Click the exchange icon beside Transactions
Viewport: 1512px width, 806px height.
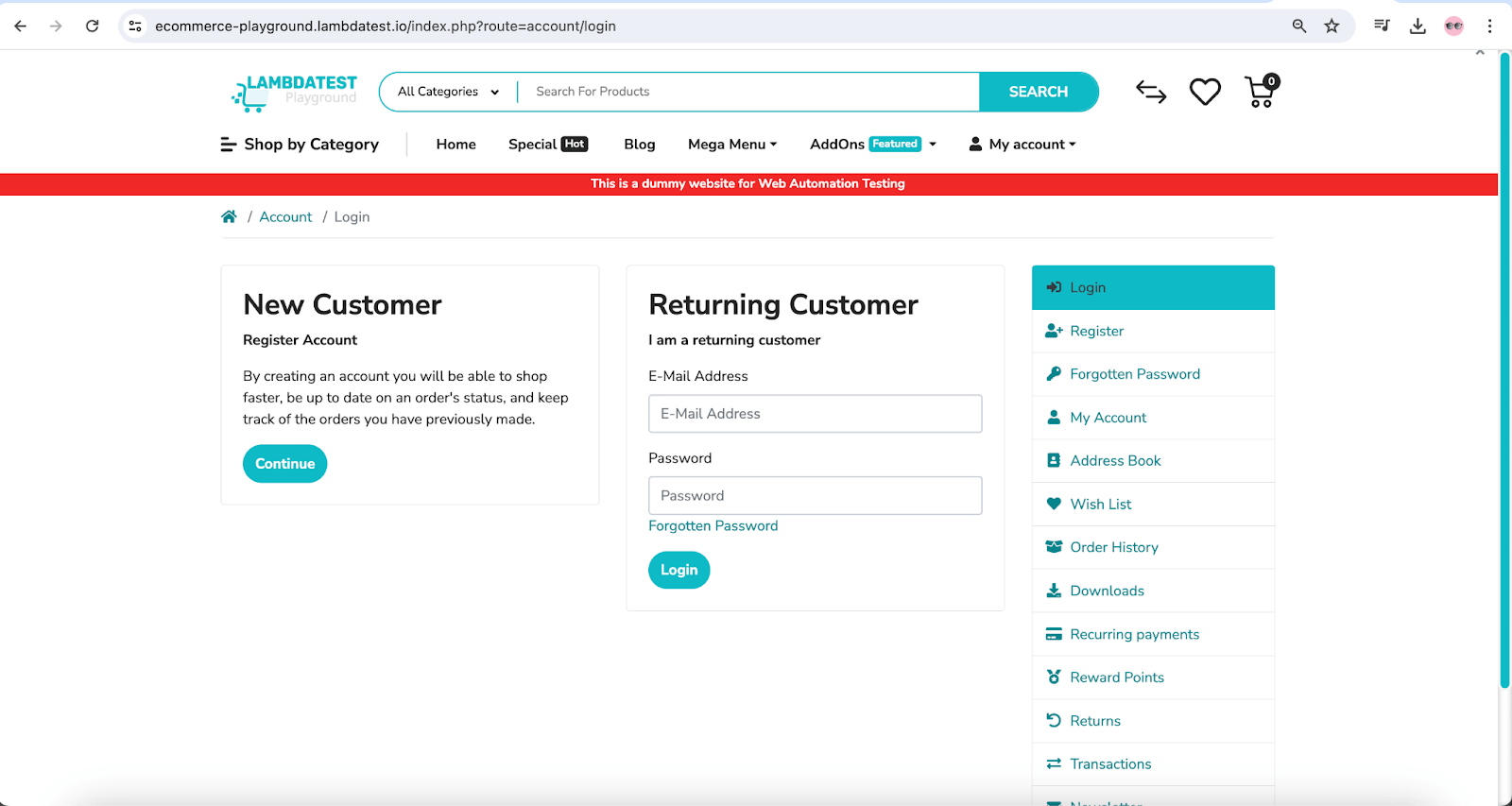[1054, 763]
